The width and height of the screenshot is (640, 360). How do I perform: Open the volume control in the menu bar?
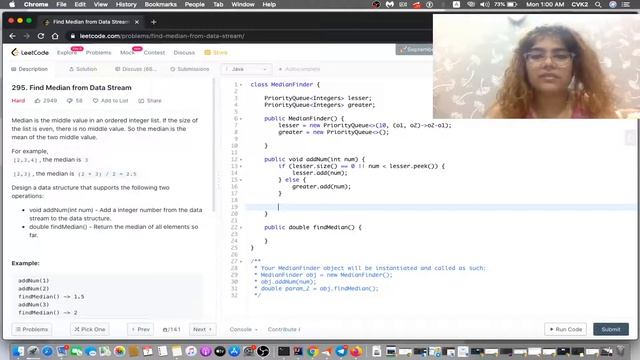tap(484, 4)
